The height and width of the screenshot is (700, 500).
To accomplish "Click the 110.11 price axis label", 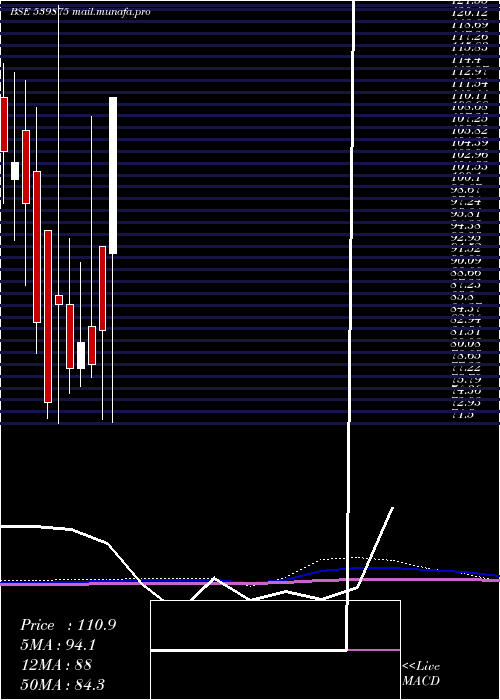I will (x=469, y=95).
